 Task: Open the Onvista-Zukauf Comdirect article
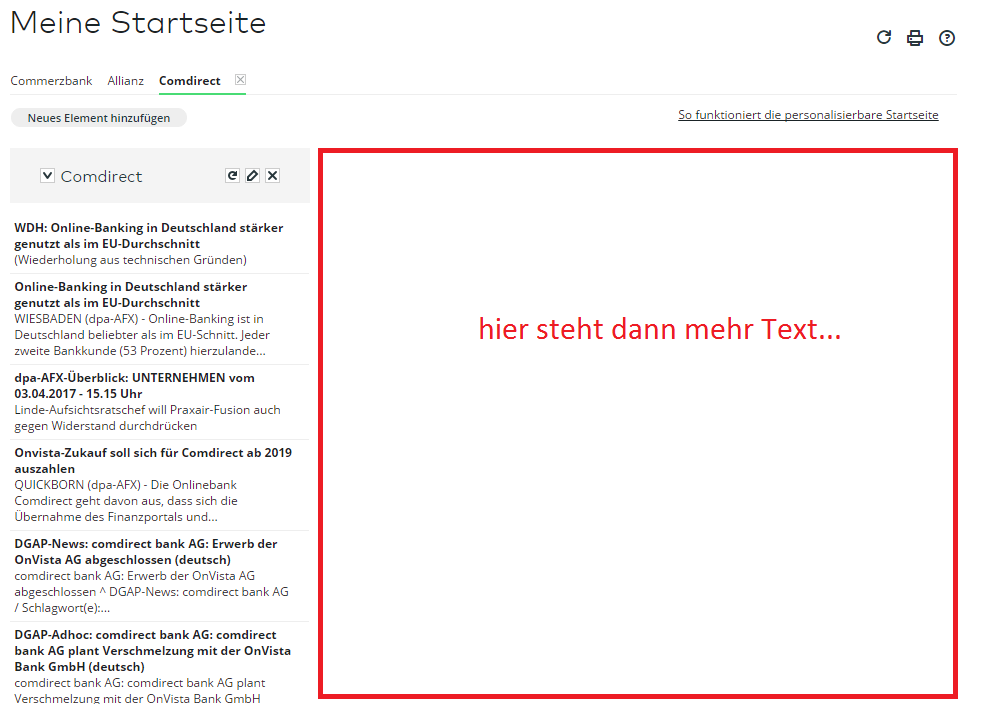coord(152,460)
